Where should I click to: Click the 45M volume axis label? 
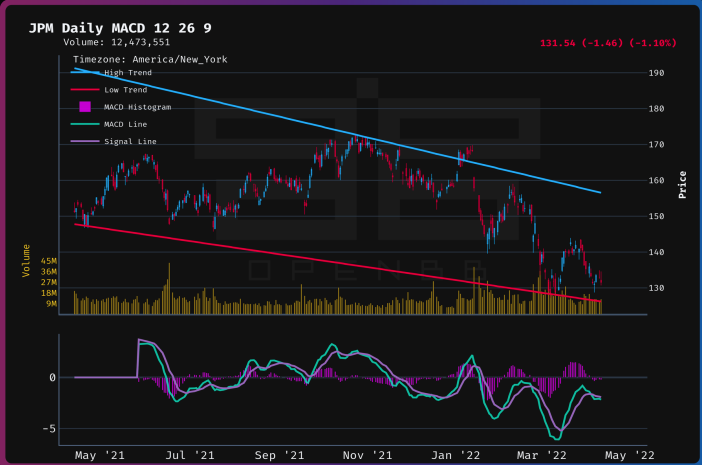(x=48, y=260)
